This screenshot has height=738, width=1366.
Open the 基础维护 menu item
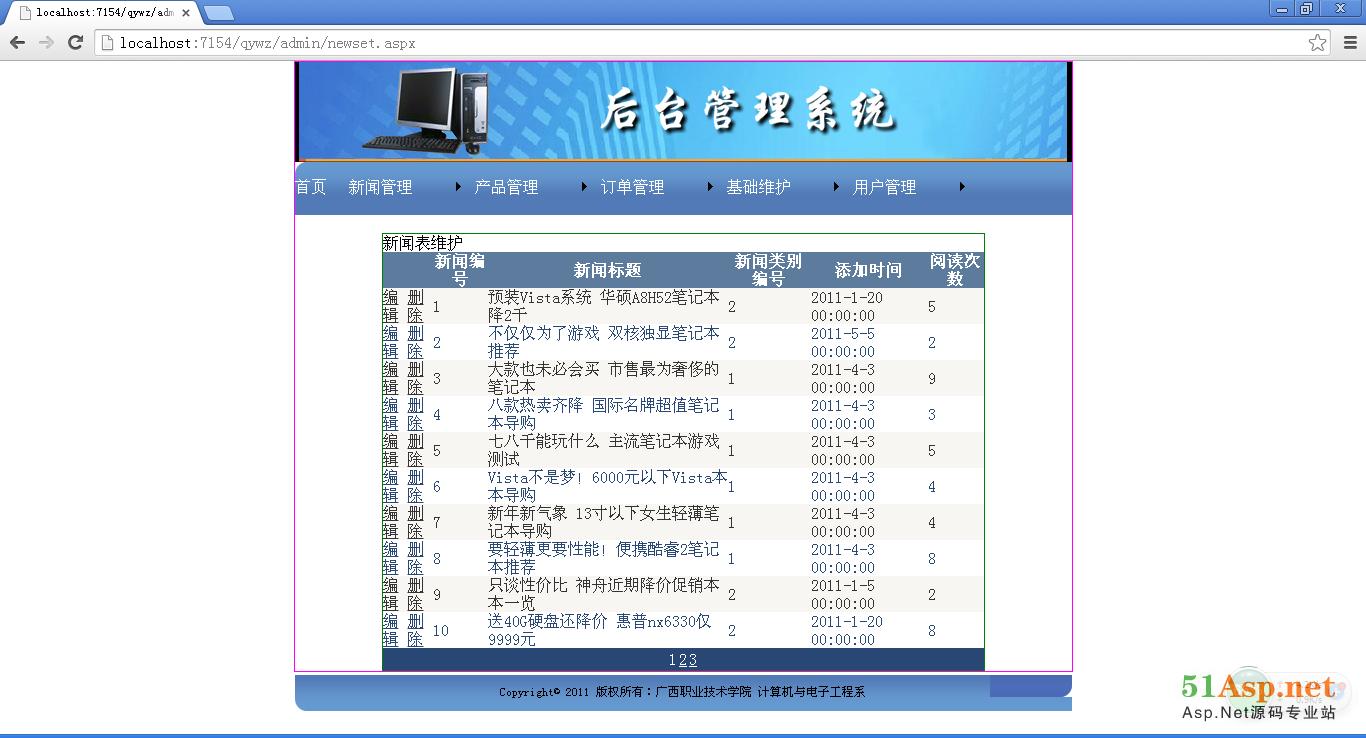coord(758,187)
